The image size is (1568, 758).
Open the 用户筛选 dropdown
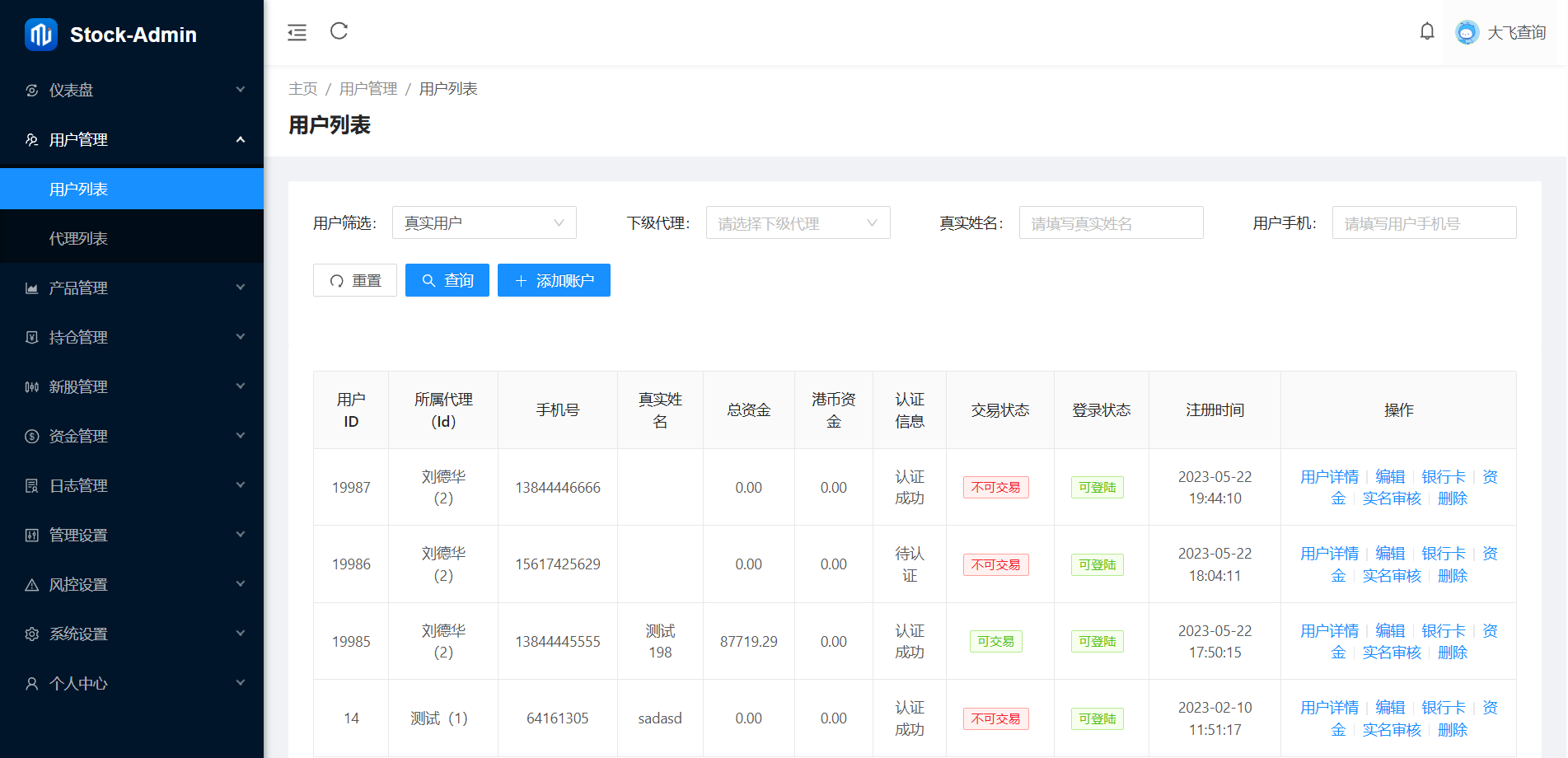(x=484, y=223)
